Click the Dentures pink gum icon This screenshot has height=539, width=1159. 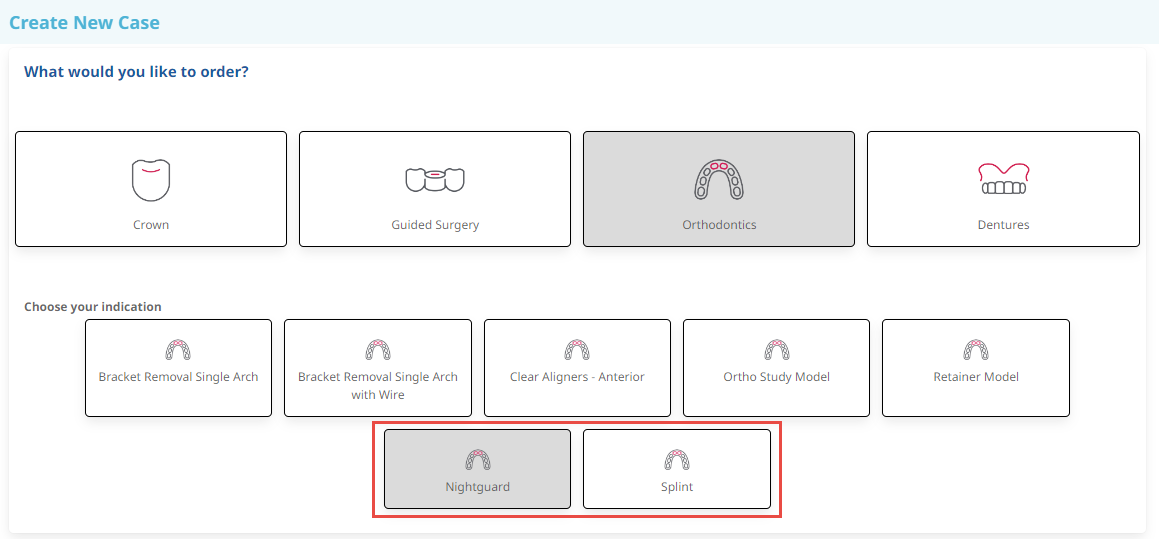click(x=1003, y=179)
